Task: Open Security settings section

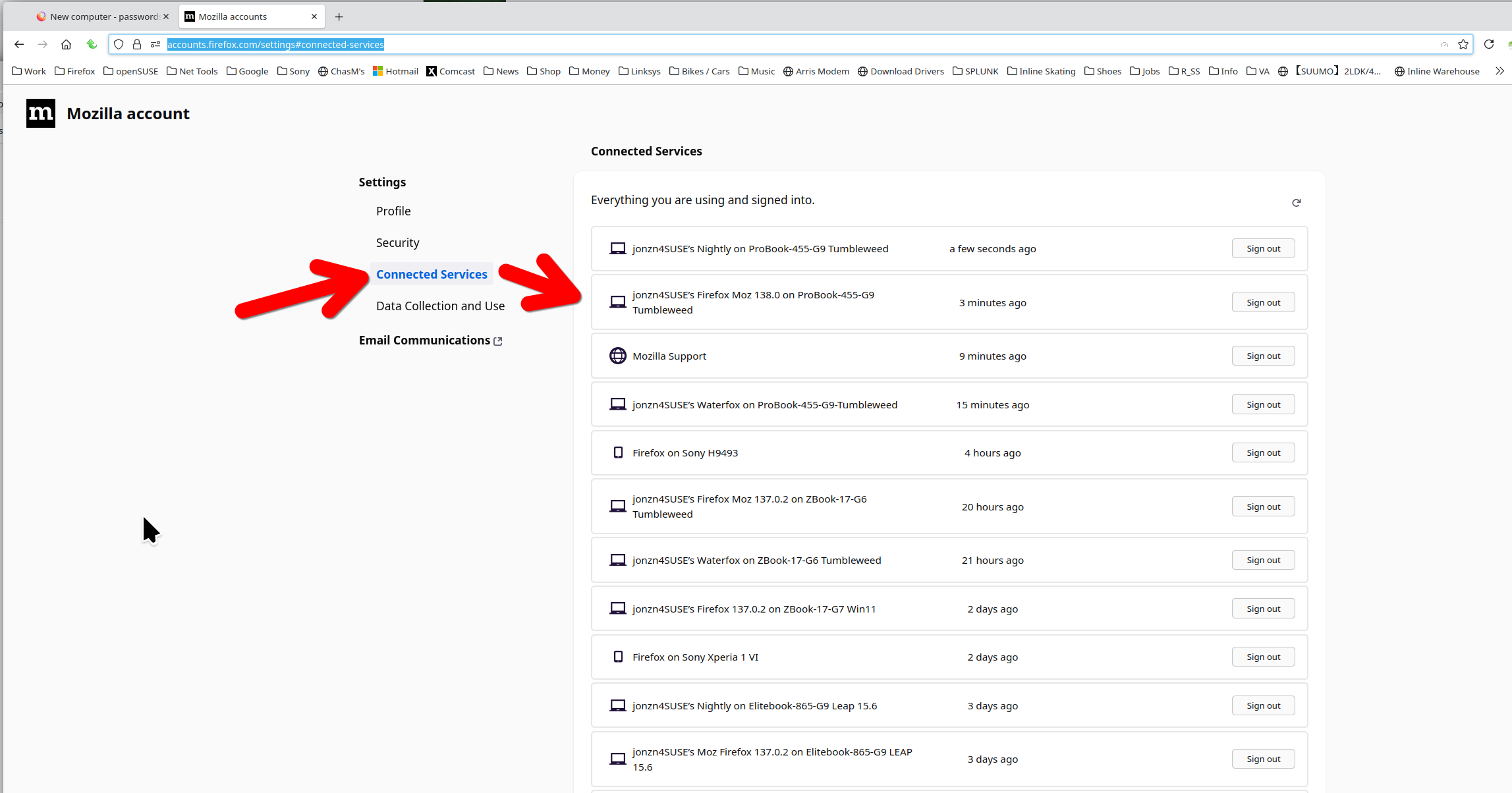Action: click(397, 242)
